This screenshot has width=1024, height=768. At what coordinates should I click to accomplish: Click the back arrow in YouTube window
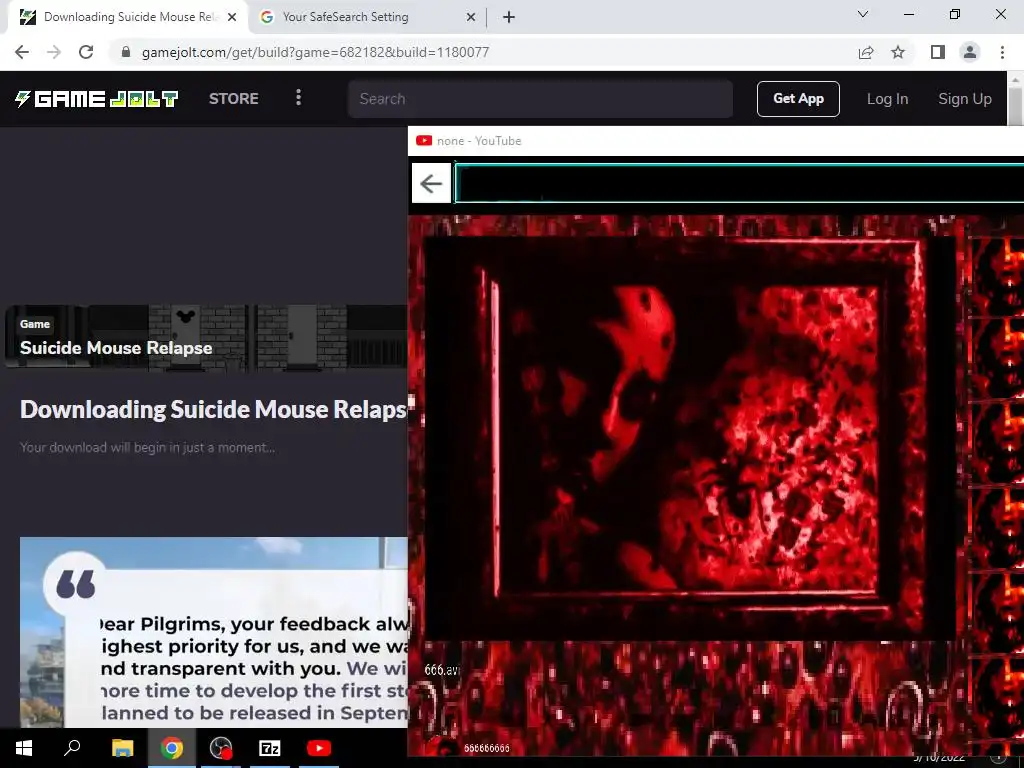click(x=431, y=184)
